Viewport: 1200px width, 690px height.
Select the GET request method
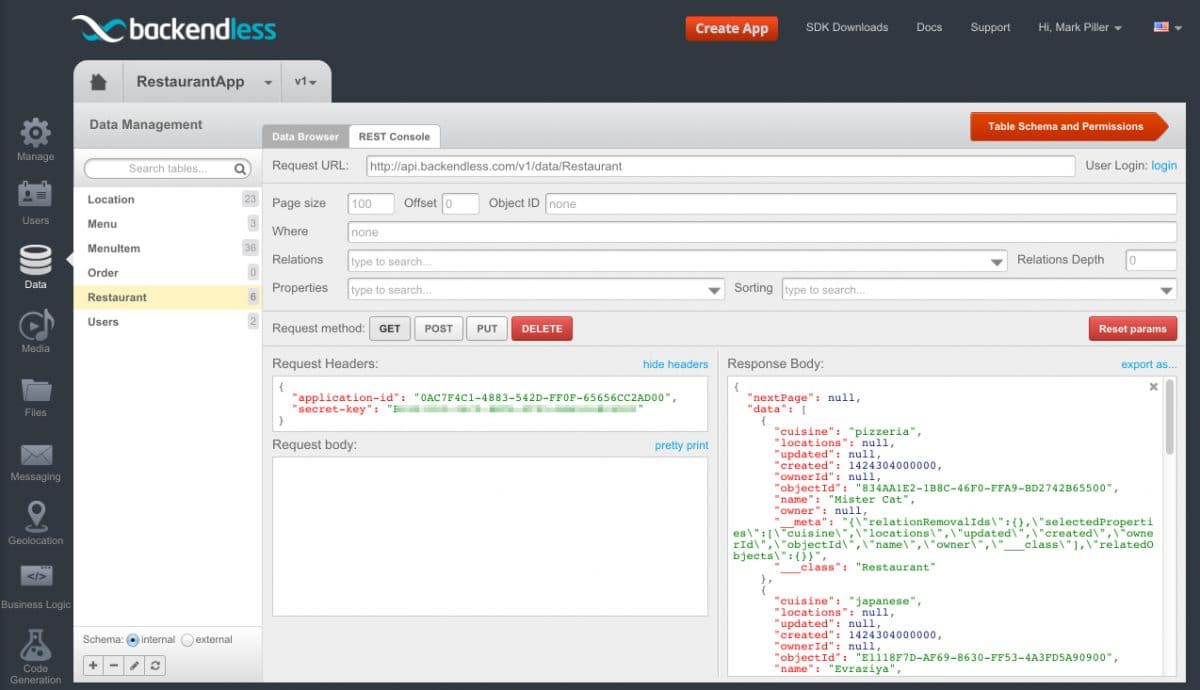390,329
